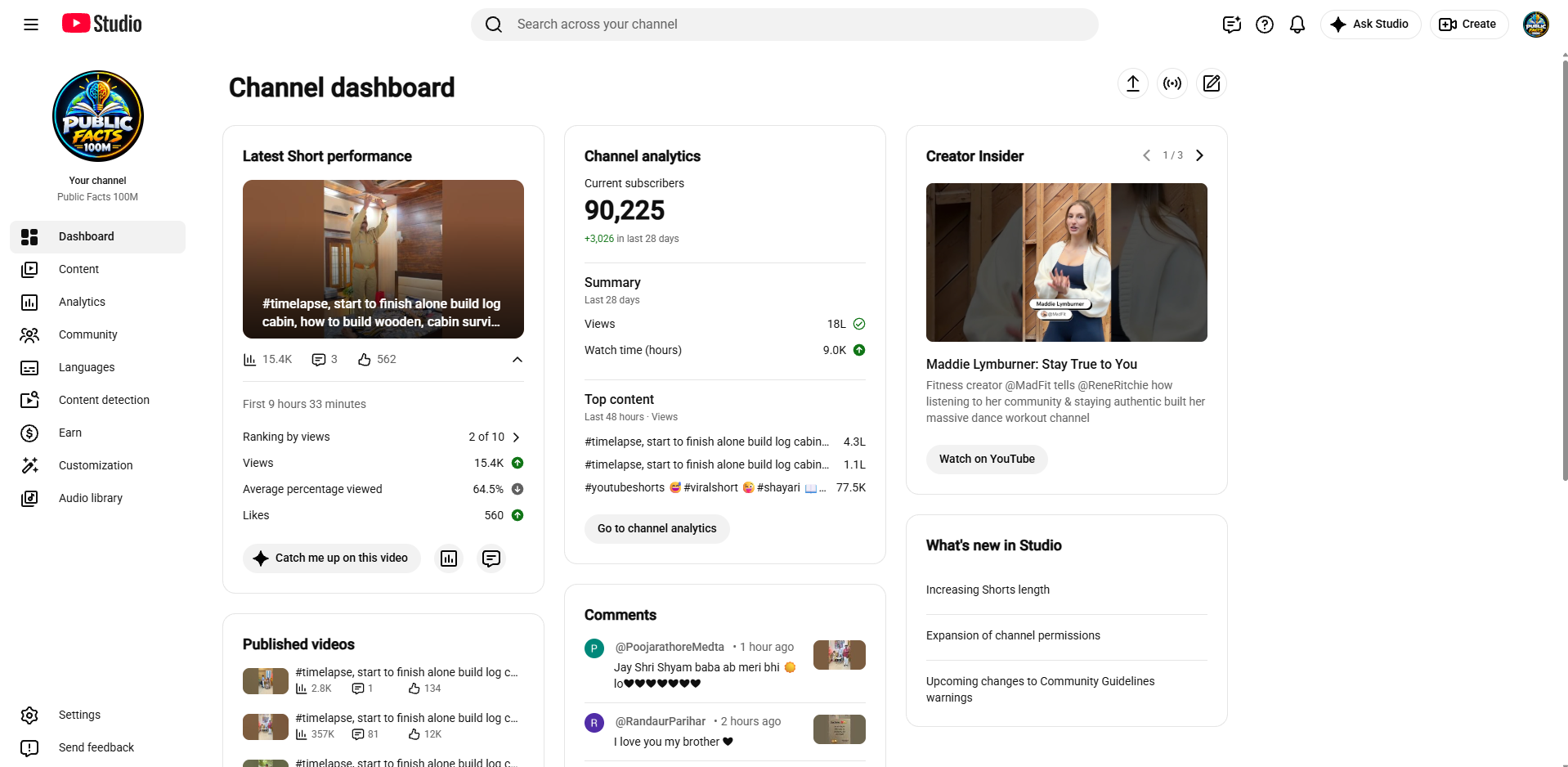Open Analytics in the sidebar
This screenshot has width=1568, height=767.
pos(98,302)
